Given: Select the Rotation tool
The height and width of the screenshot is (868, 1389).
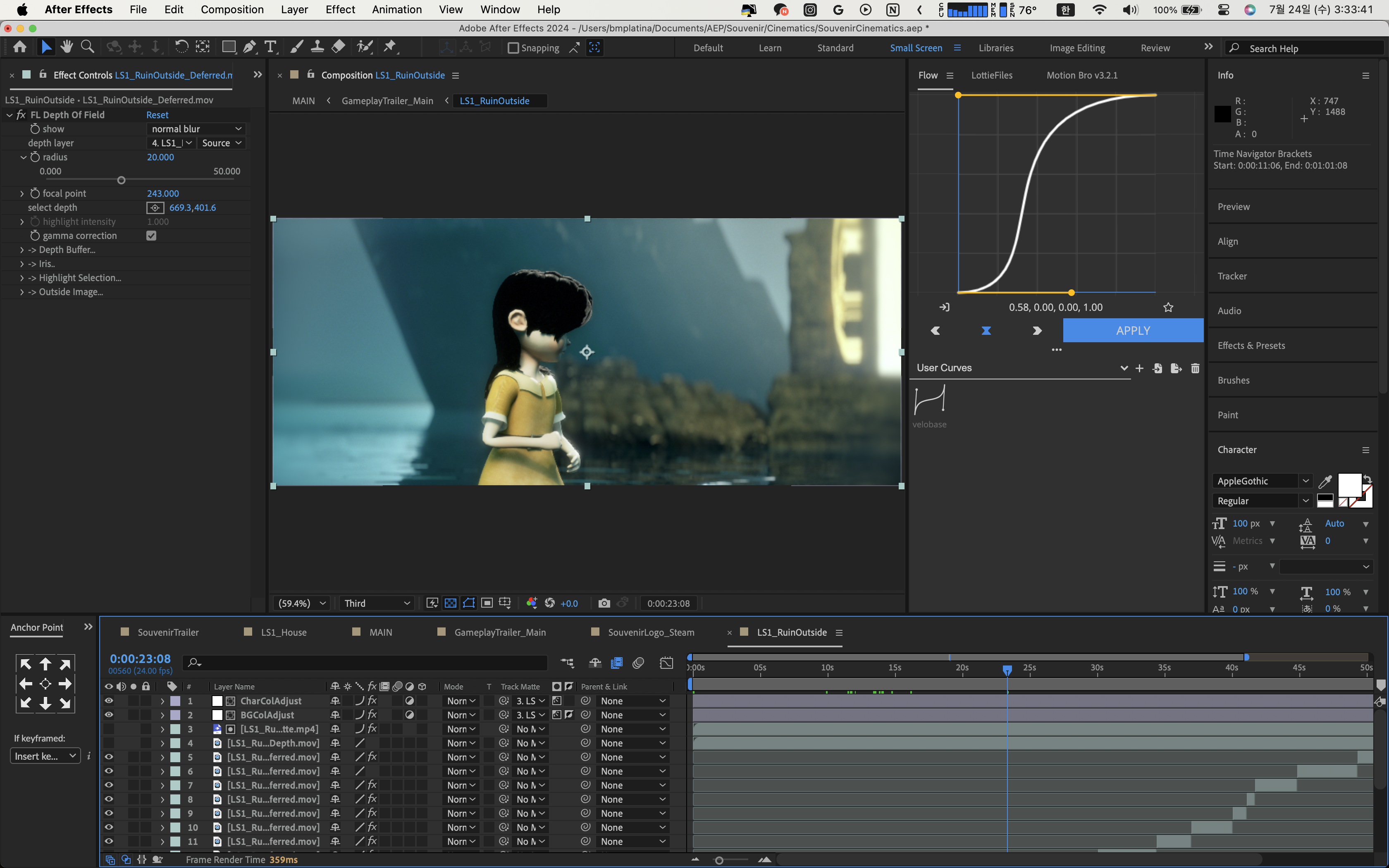Looking at the screenshot, I should coord(181,47).
